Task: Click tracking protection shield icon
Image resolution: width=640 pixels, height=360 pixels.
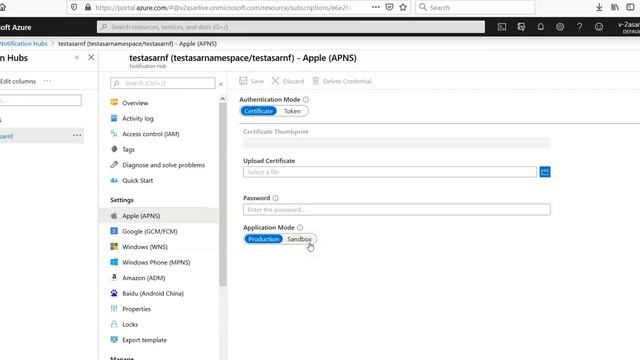Action: [x=74, y=7]
